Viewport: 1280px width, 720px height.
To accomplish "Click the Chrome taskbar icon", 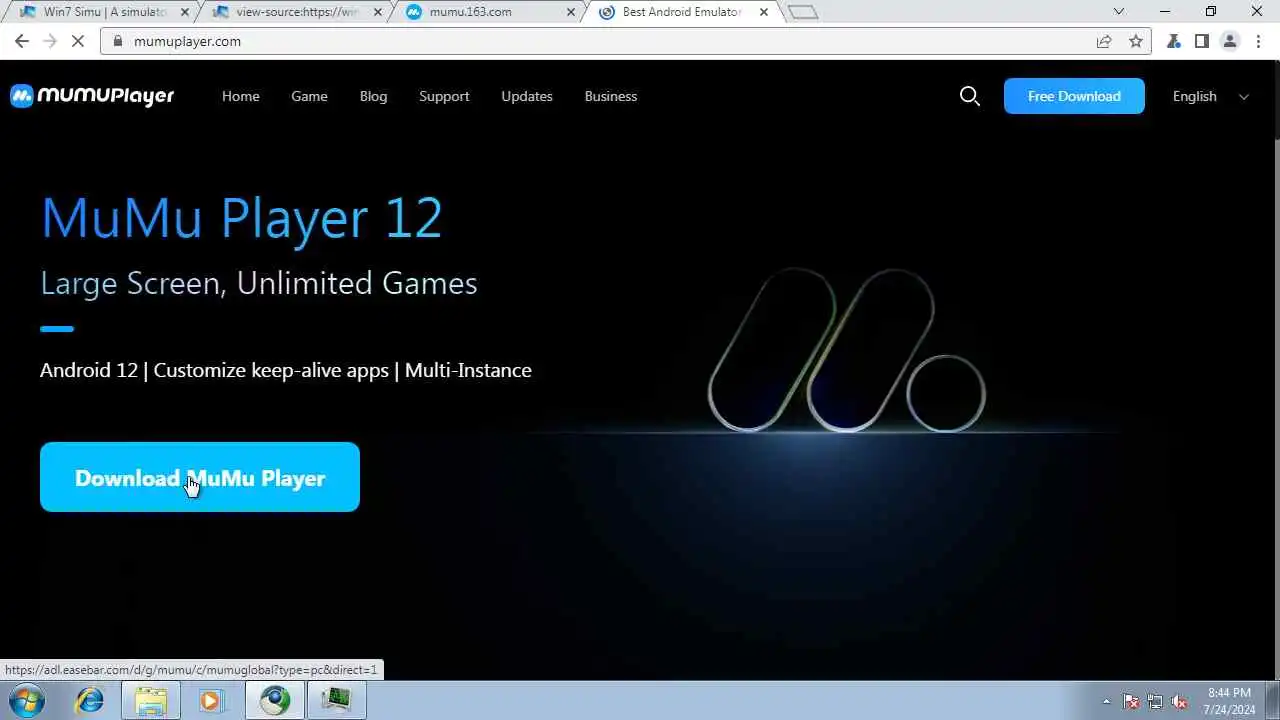I will tap(275, 700).
